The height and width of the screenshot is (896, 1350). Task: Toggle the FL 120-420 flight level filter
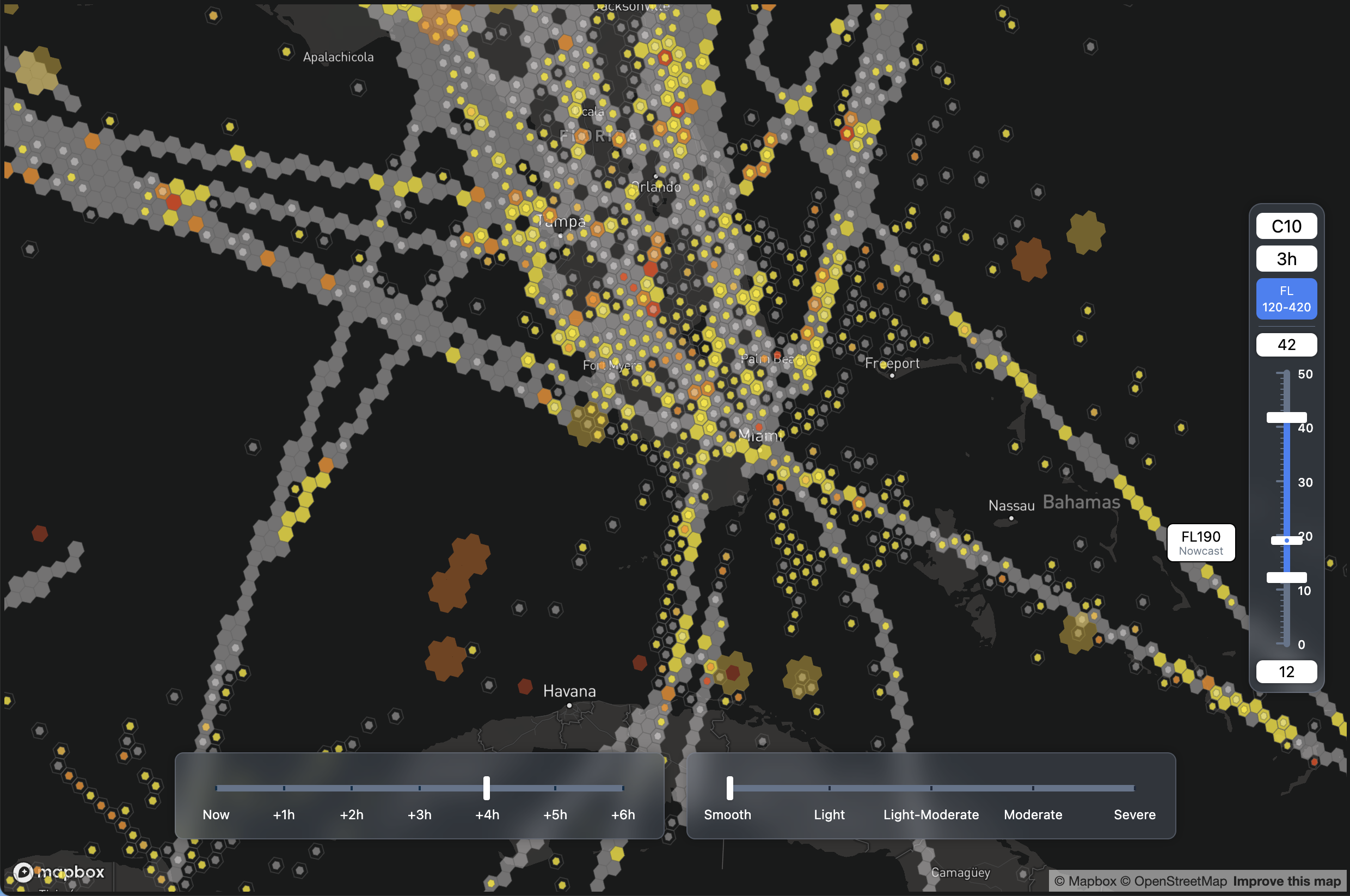point(1286,299)
